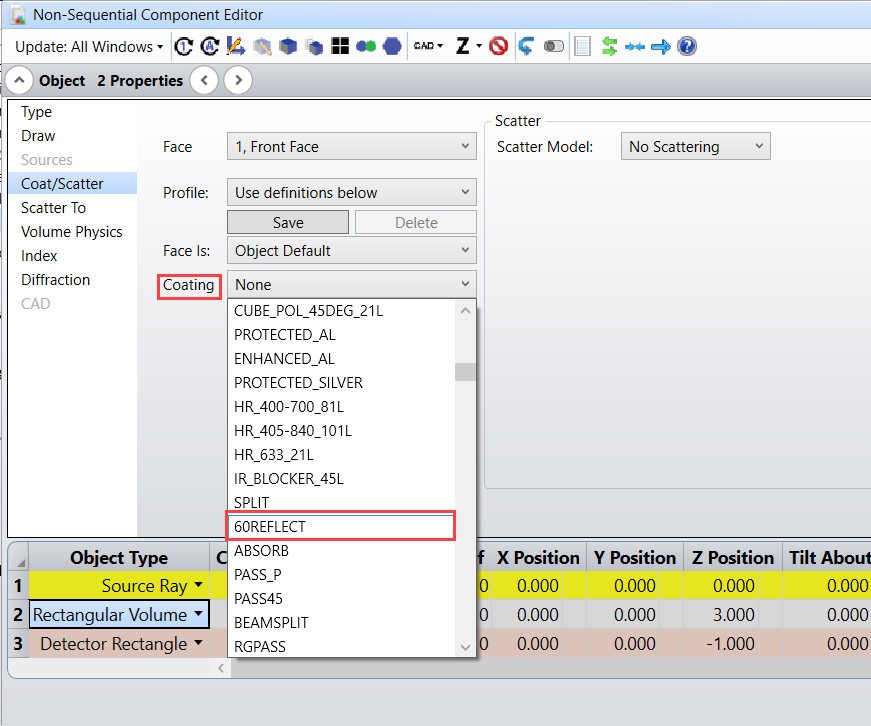Click the Save profile button

coord(288,223)
